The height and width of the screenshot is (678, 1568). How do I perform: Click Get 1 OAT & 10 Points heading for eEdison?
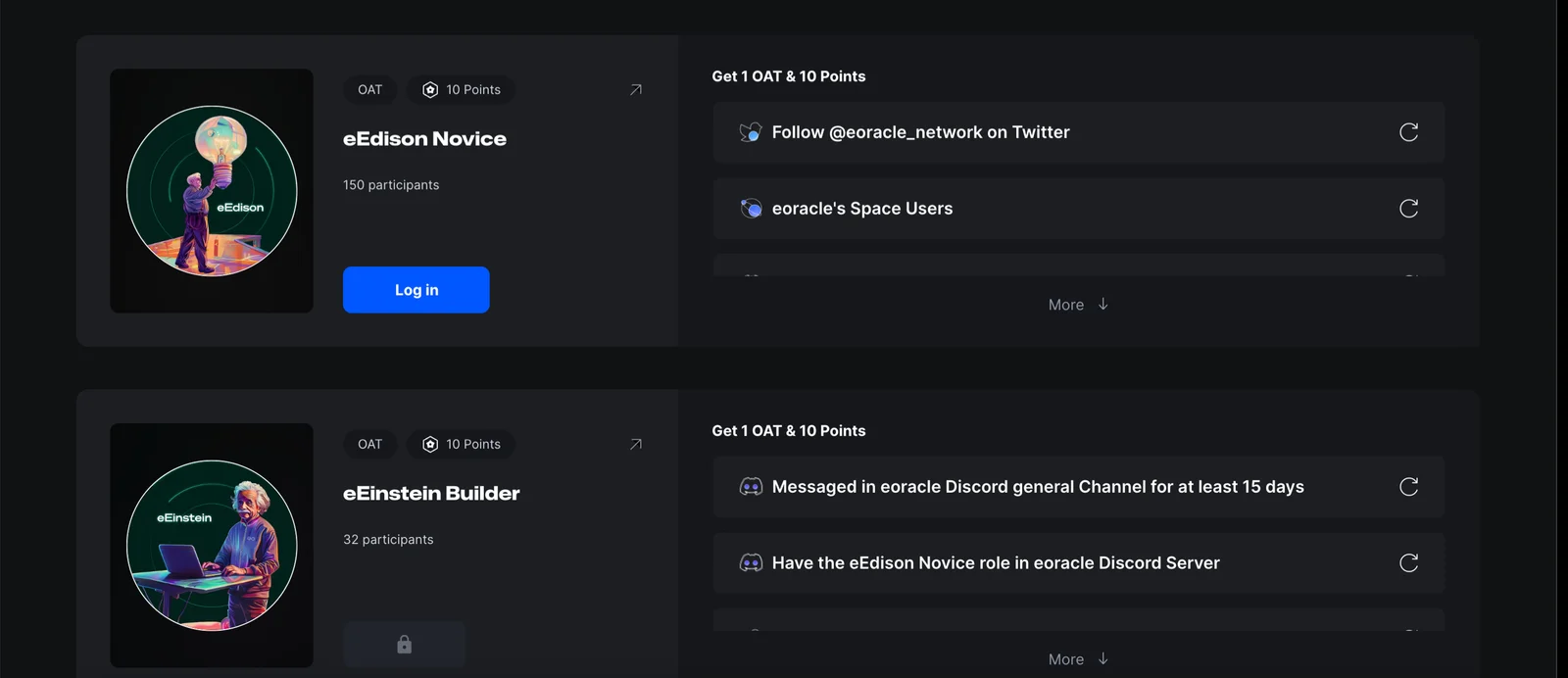click(x=789, y=76)
